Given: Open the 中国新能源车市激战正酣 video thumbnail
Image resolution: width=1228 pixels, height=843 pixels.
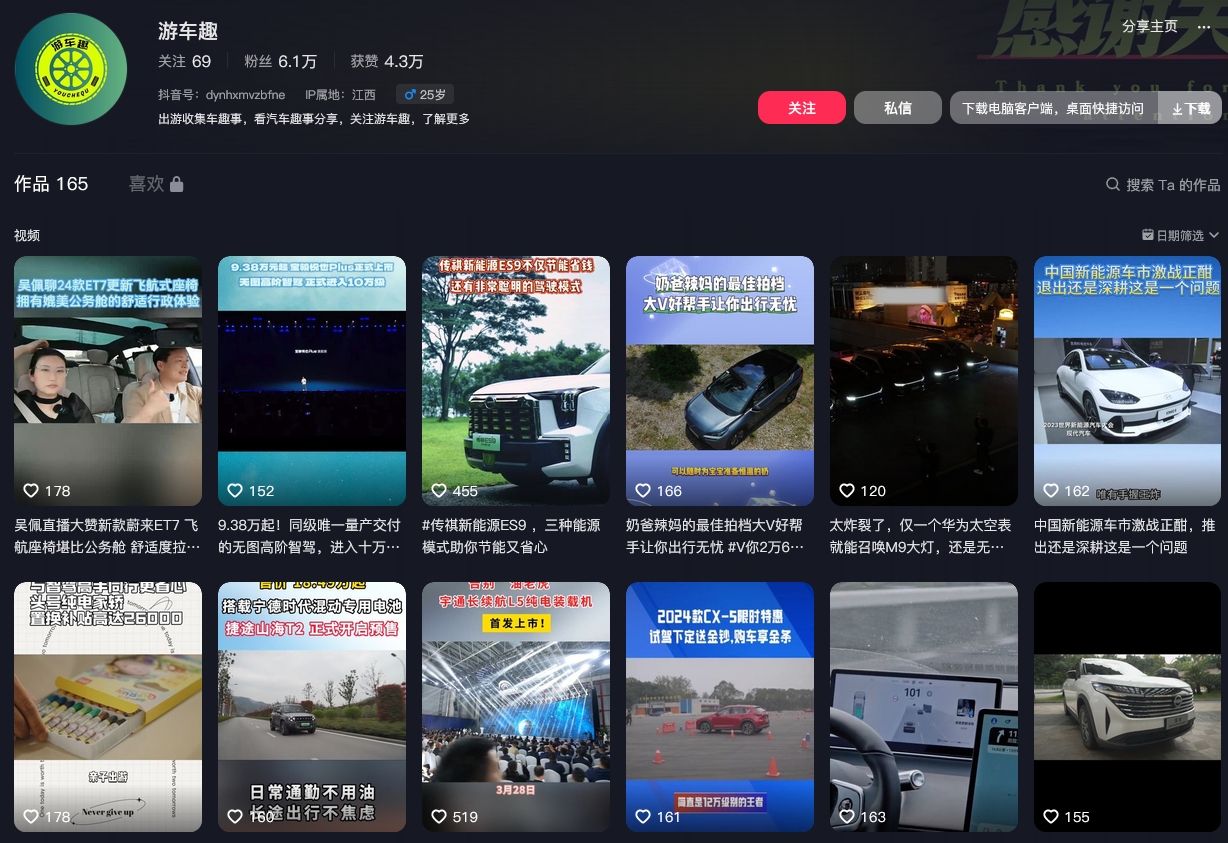Looking at the screenshot, I should tap(1128, 381).
